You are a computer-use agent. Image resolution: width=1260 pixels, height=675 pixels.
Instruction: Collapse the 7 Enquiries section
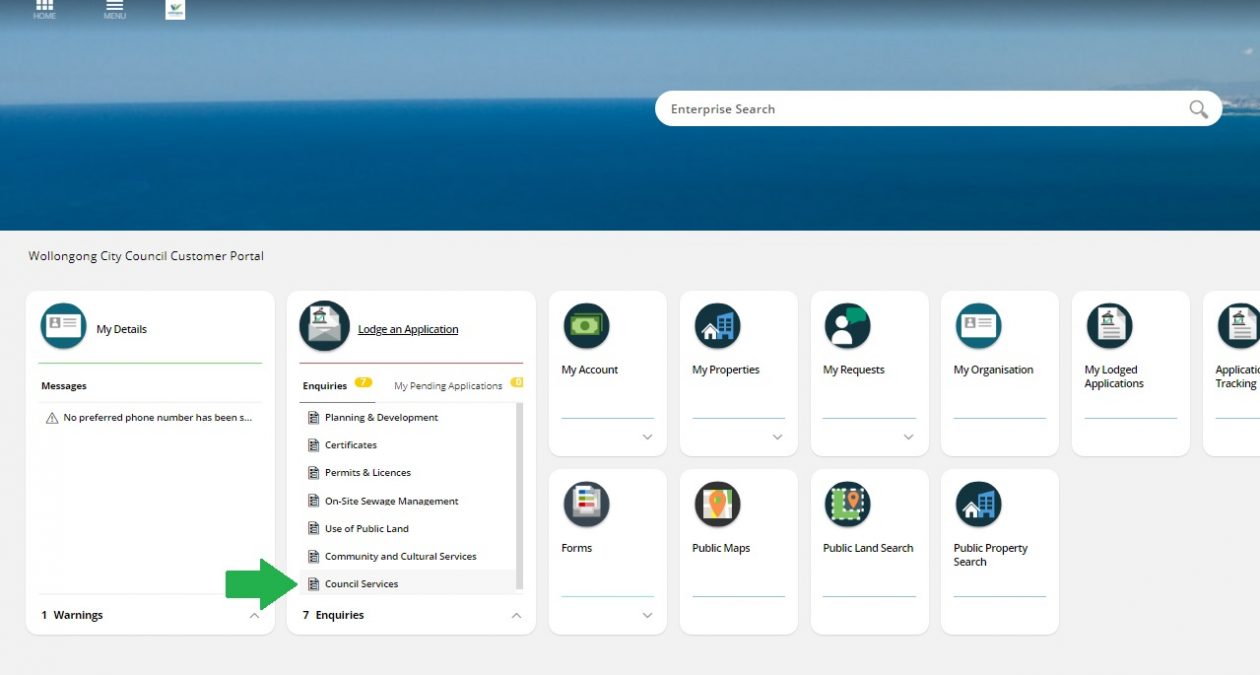[516, 616]
